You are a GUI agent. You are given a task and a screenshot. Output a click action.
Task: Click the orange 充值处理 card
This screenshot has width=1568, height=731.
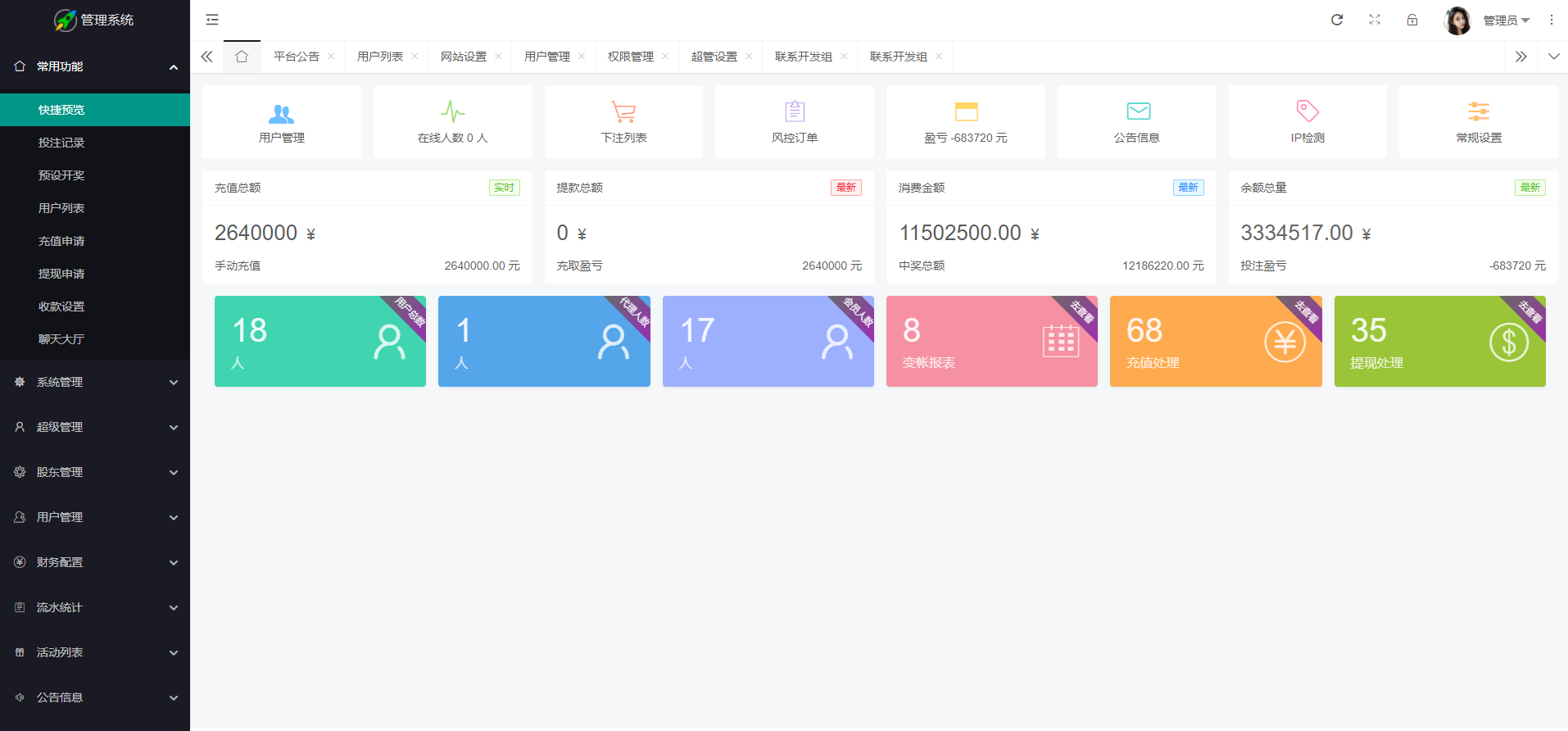click(1215, 341)
